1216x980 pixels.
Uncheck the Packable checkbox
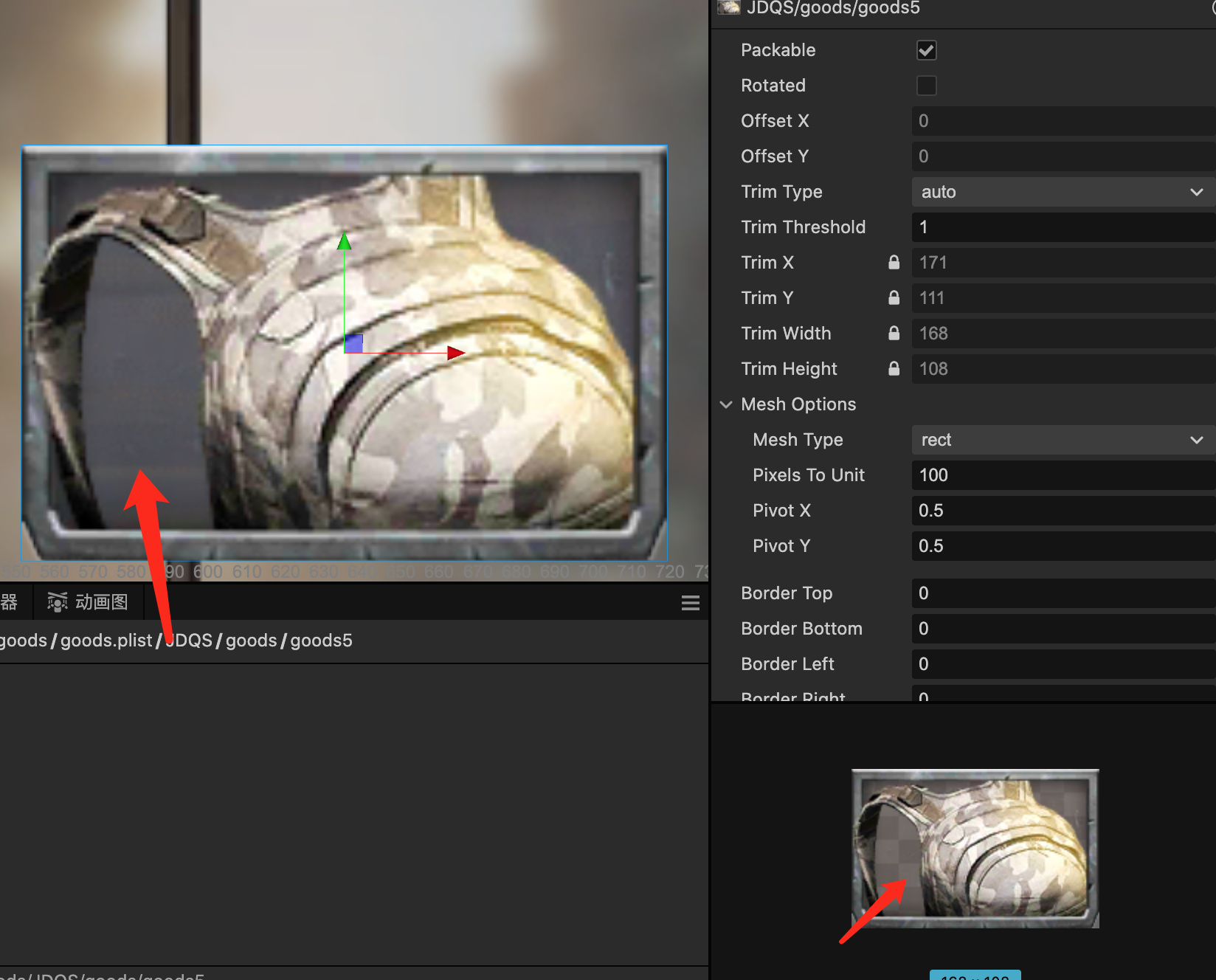click(x=927, y=50)
